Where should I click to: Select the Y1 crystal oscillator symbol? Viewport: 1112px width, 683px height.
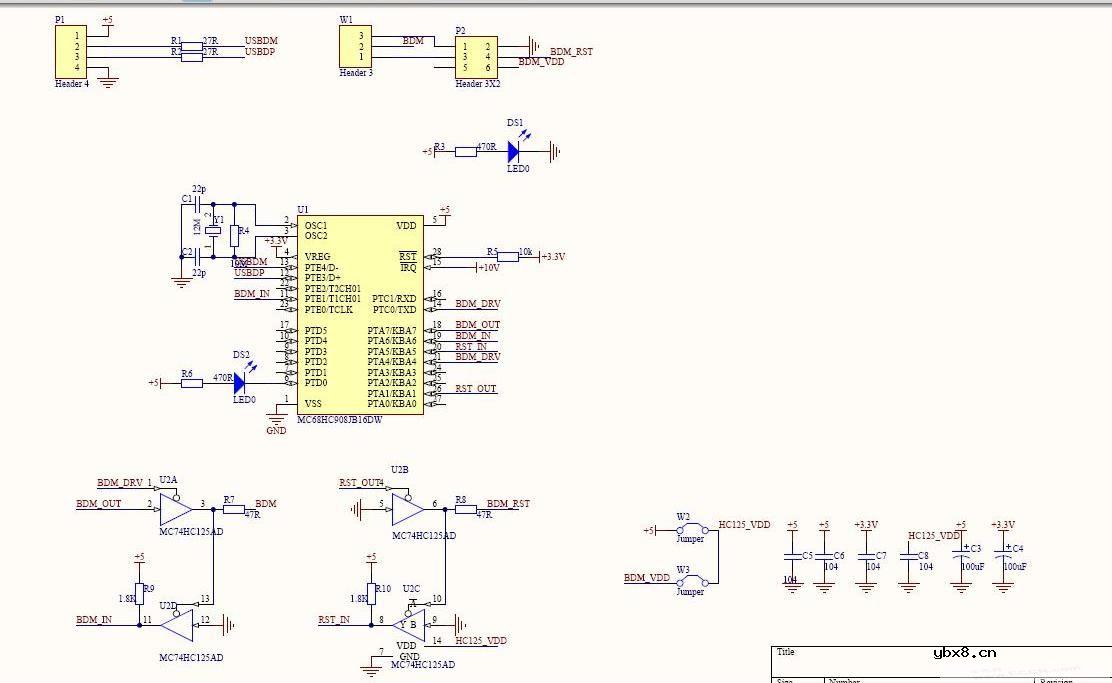point(212,233)
